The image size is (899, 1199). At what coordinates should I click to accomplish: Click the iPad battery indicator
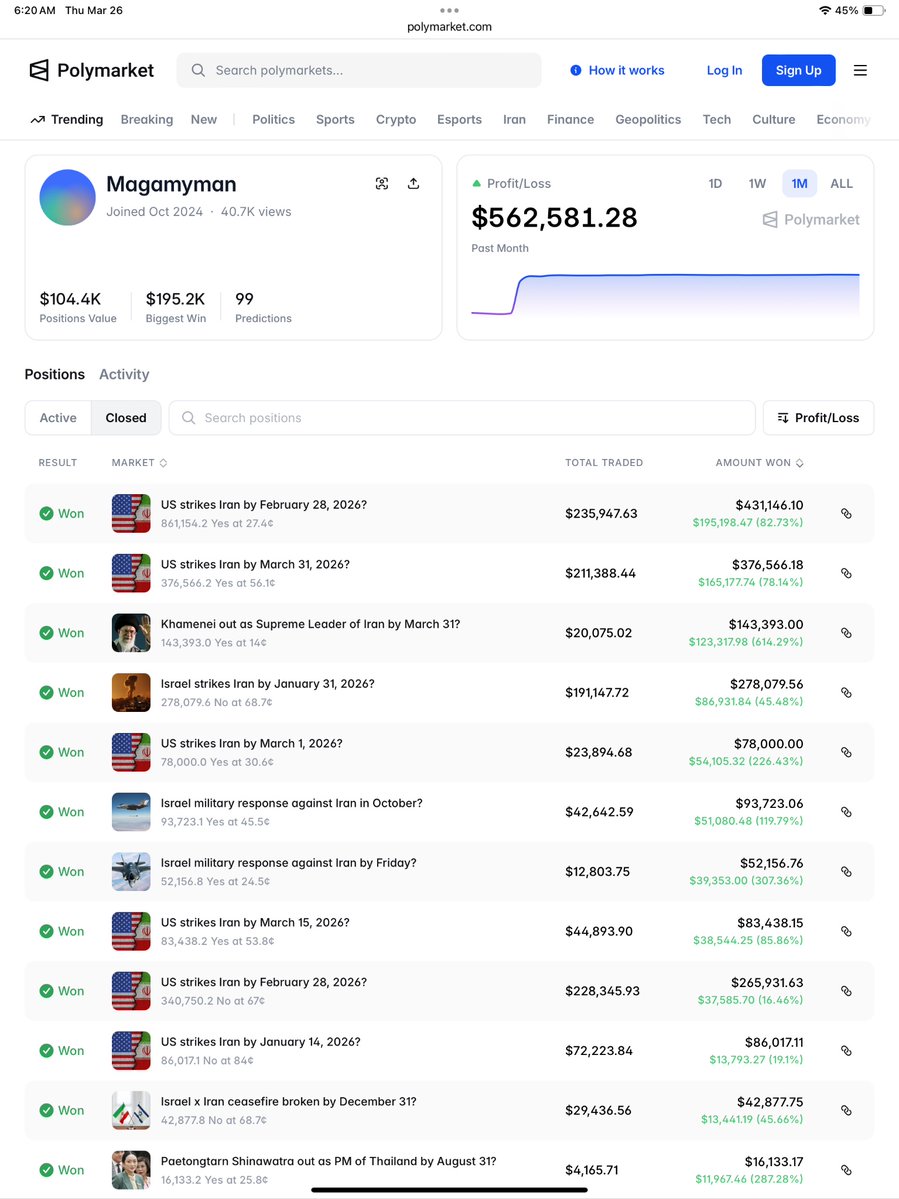873,11
